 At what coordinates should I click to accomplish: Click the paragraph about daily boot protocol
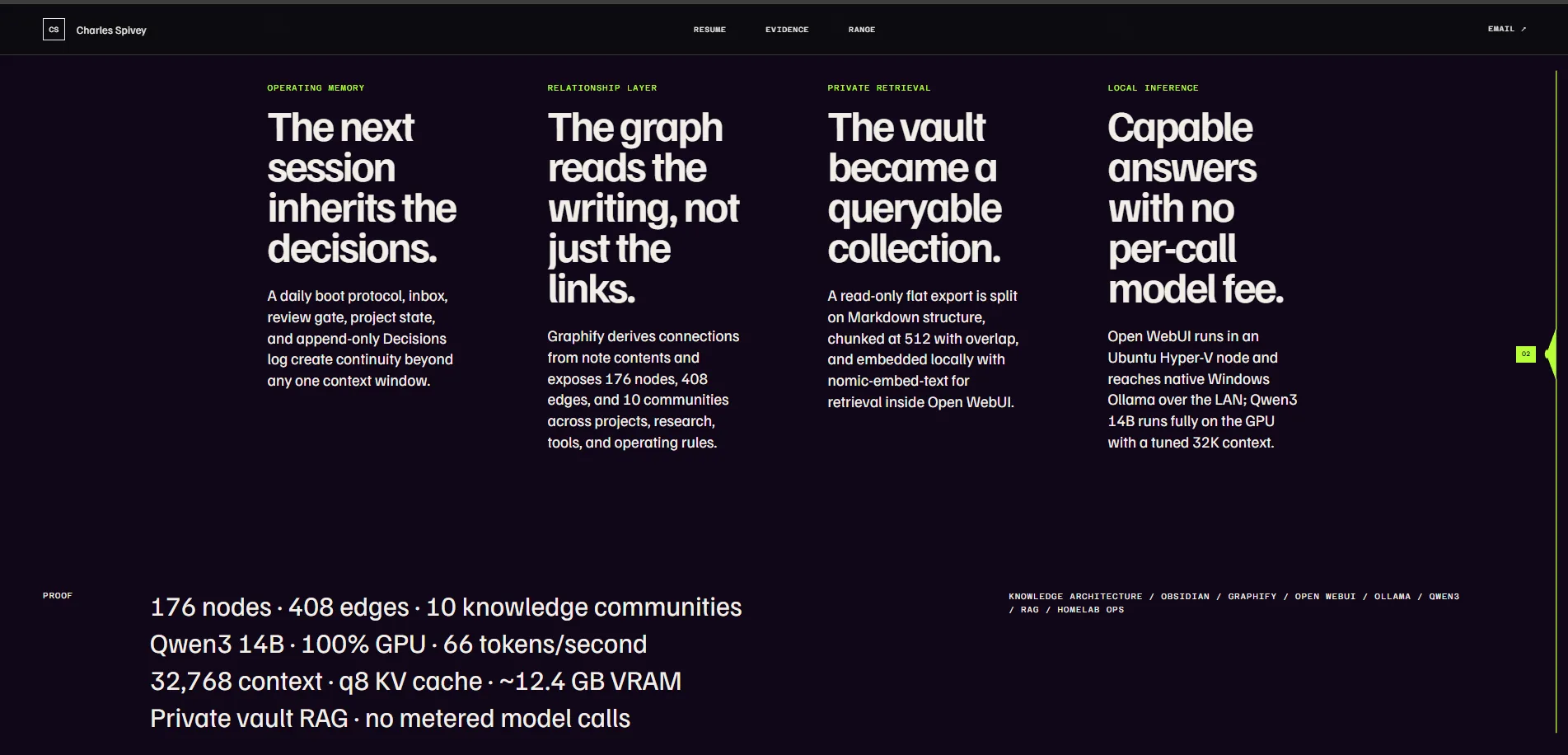360,338
